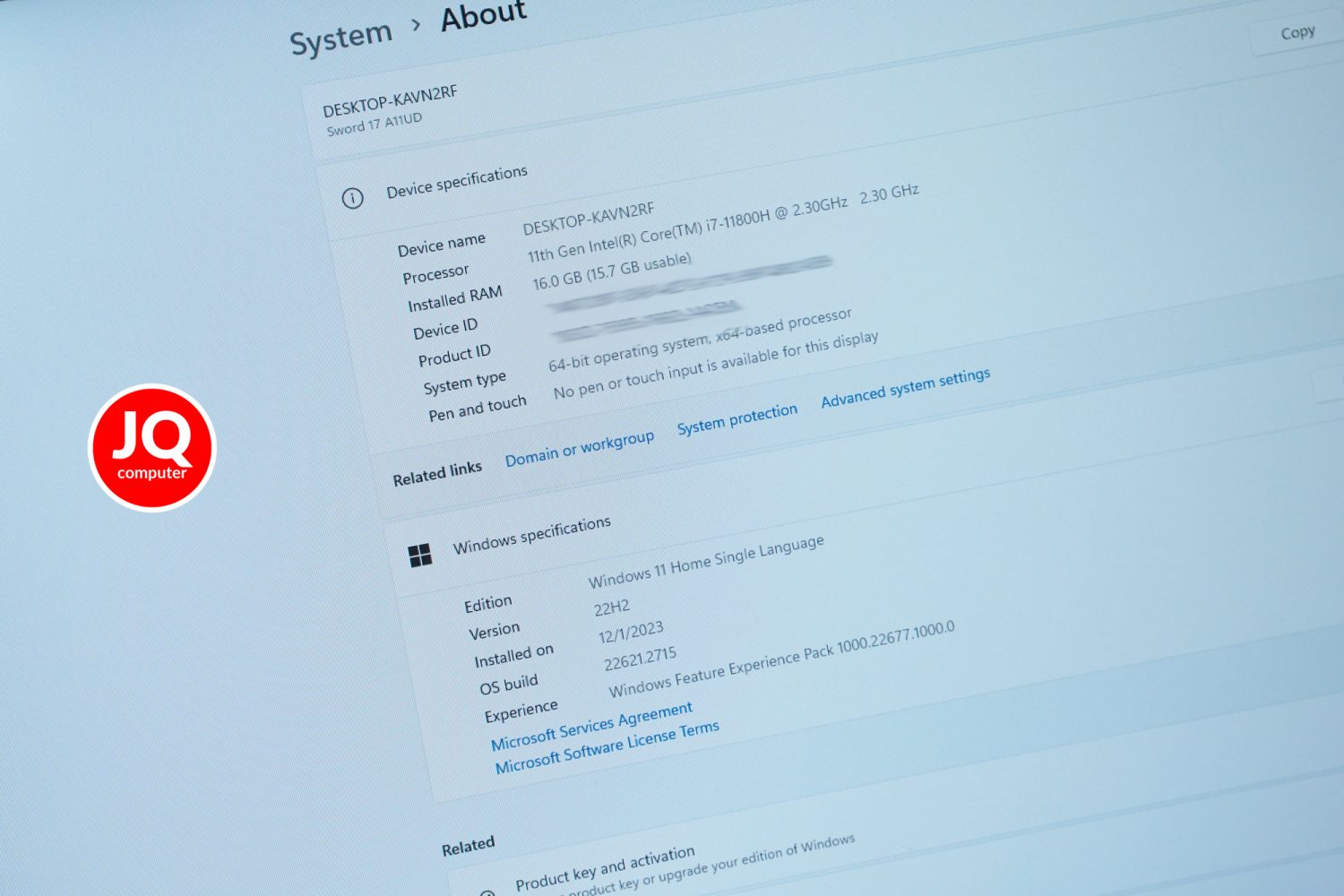Screen dimensions: 1344x896
Task: Select the 22H2 version value
Action: point(612,607)
